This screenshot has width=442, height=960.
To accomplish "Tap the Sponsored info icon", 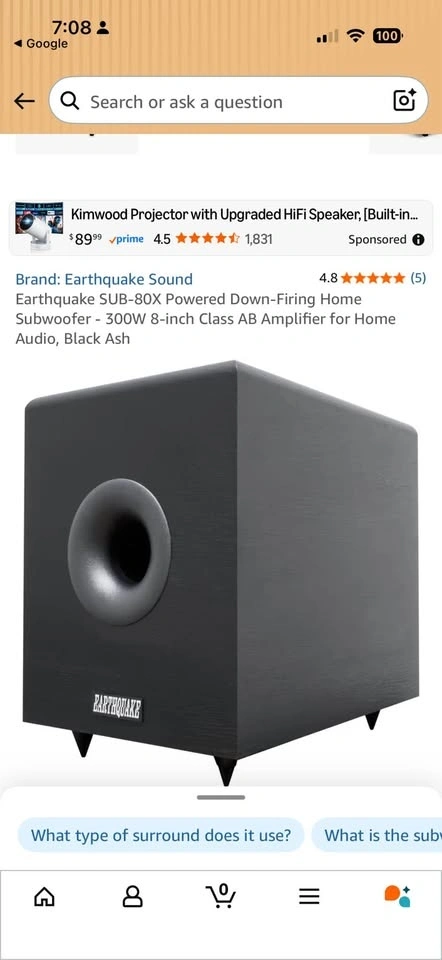I will click(419, 240).
